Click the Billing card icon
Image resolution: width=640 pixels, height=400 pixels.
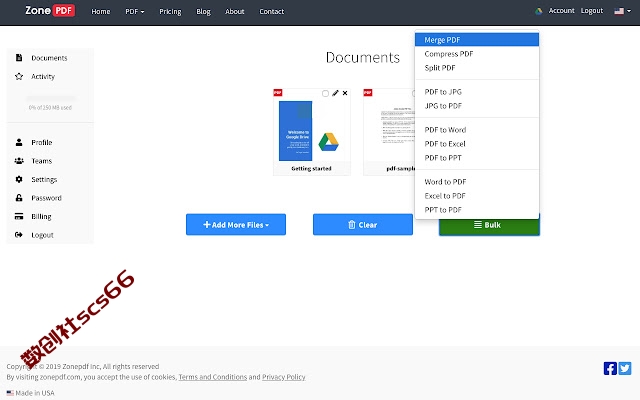point(19,216)
